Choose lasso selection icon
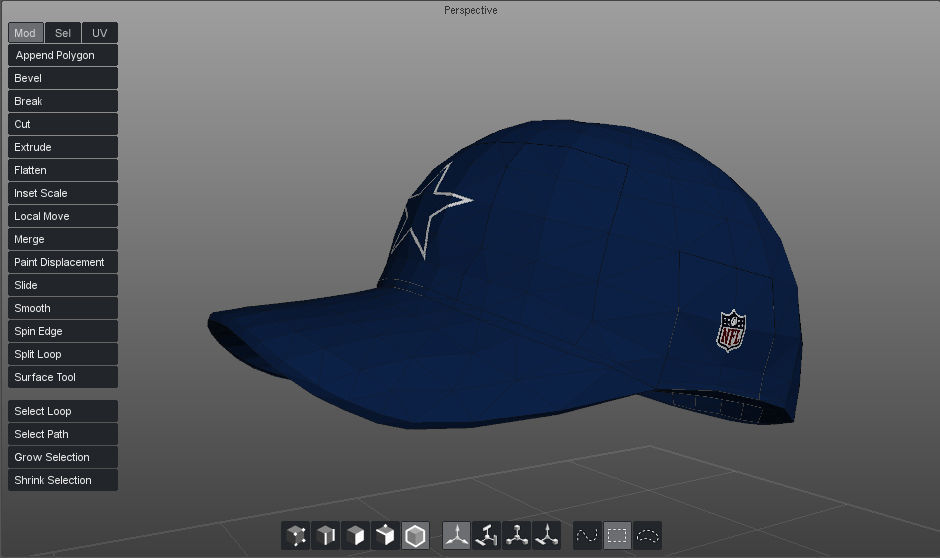Viewport: 940px width, 558px height. (x=647, y=535)
